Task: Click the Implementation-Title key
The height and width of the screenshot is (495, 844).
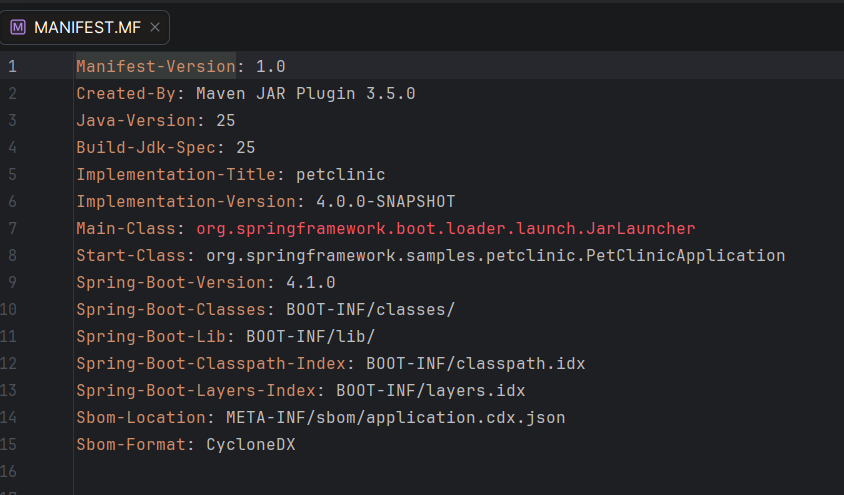Action: click(x=176, y=174)
